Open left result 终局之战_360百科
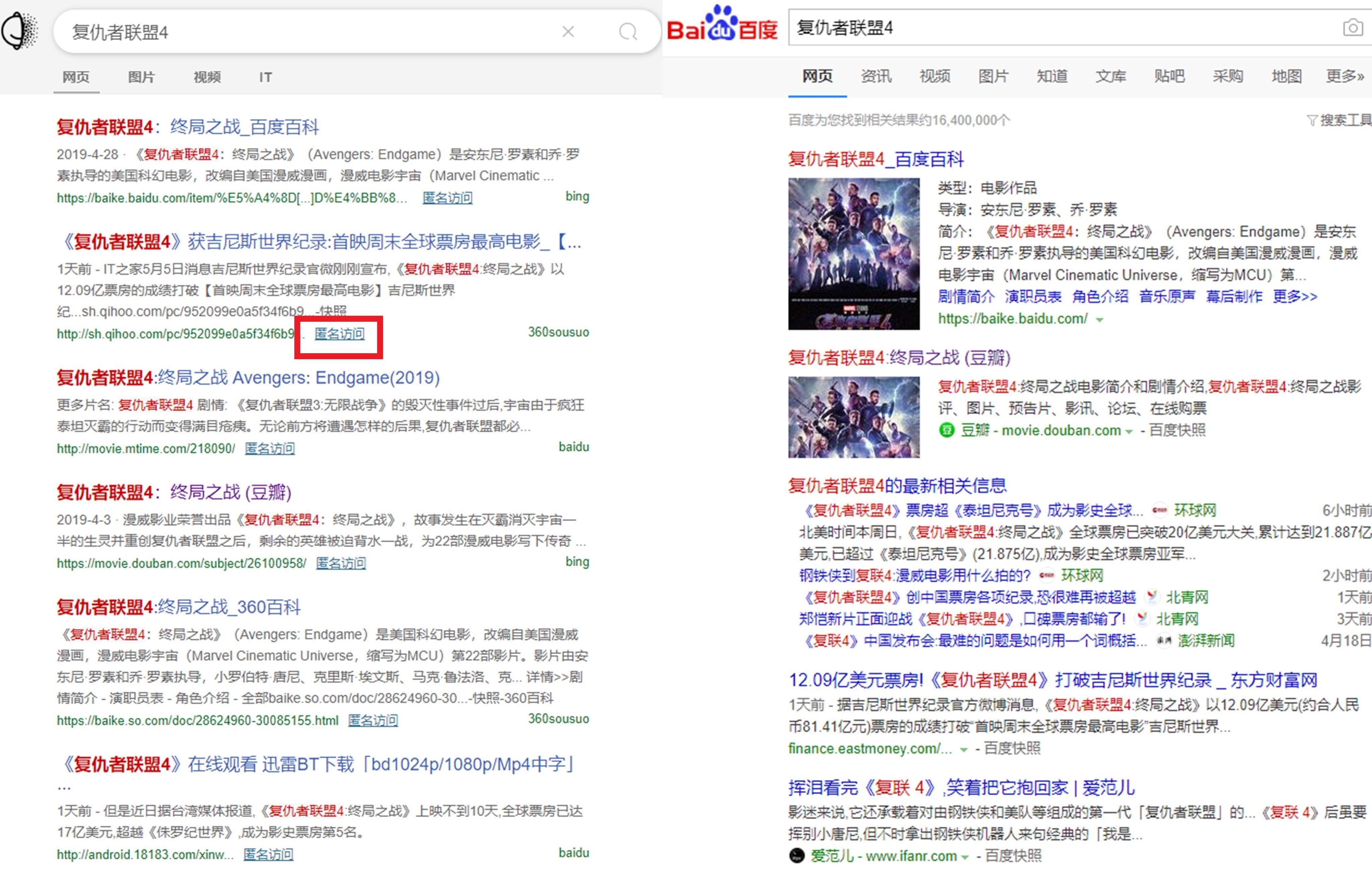Screen dimensions: 1372x878 tap(179, 607)
